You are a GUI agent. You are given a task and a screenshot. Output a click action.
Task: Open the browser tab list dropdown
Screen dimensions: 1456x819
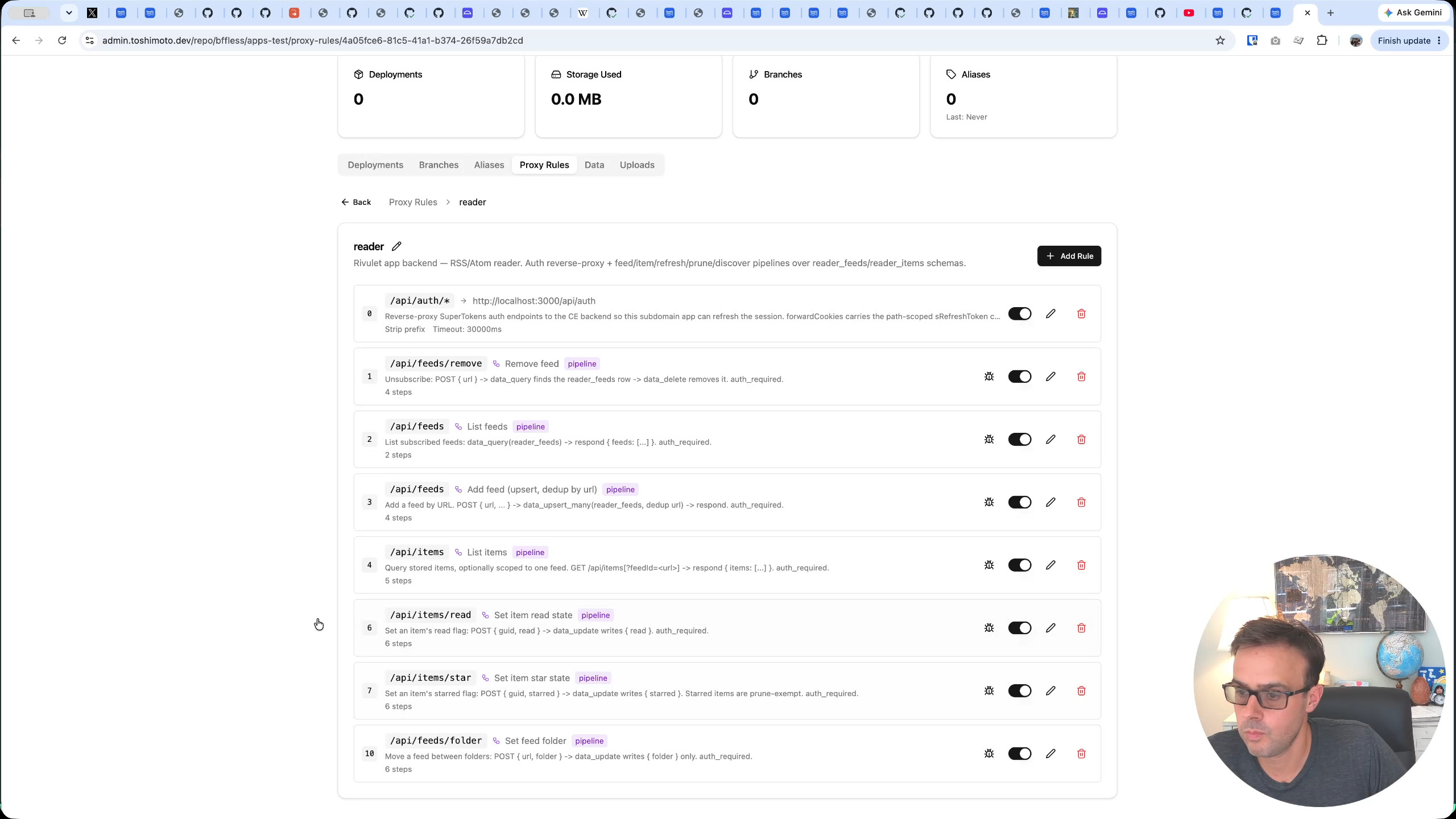pyautogui.click(x=69, y=13)
